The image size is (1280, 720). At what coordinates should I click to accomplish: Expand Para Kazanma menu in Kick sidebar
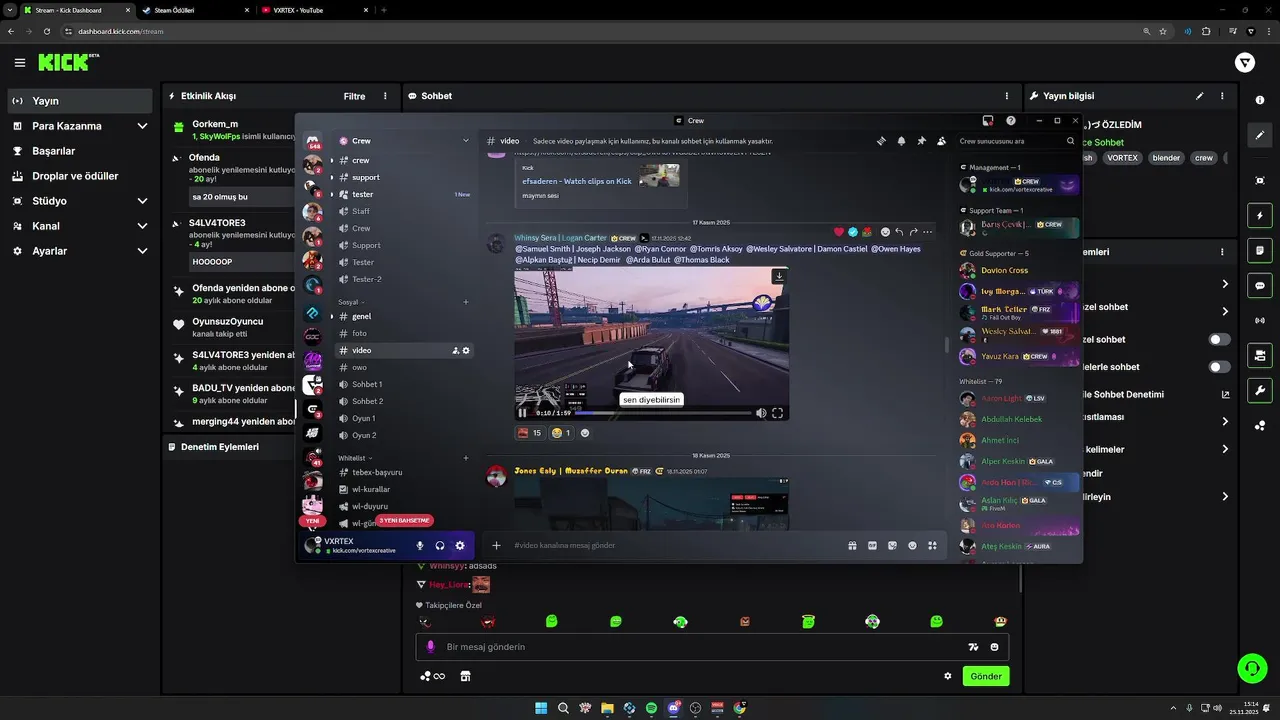click(x=142, y=126)
